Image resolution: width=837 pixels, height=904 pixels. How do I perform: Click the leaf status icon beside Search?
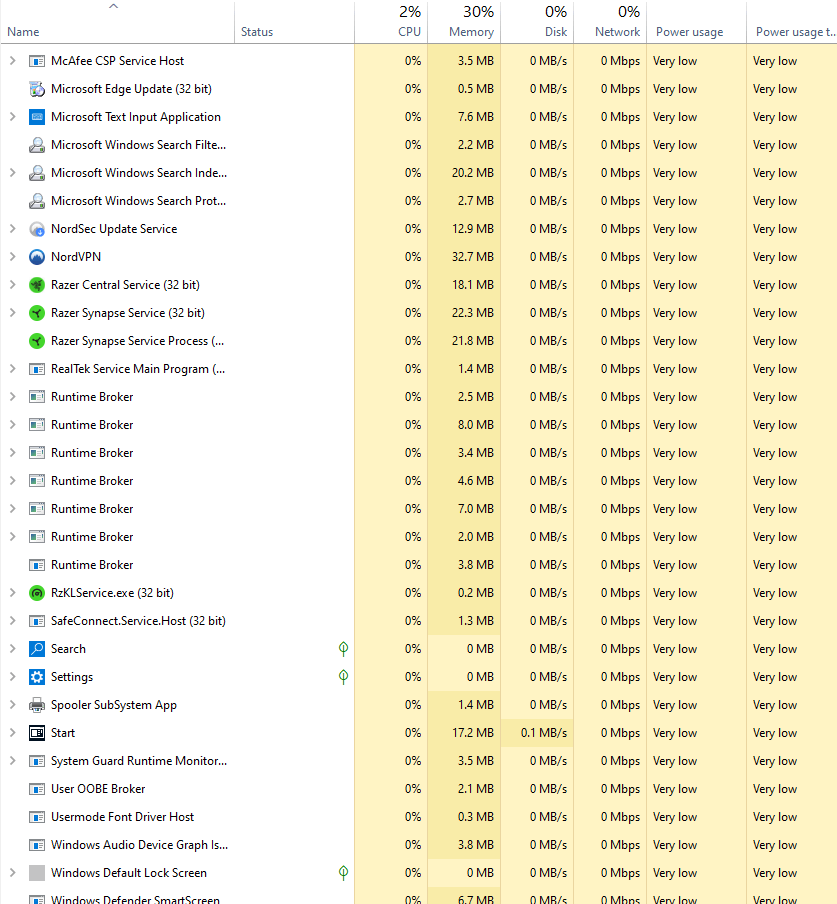pos(344,649)
